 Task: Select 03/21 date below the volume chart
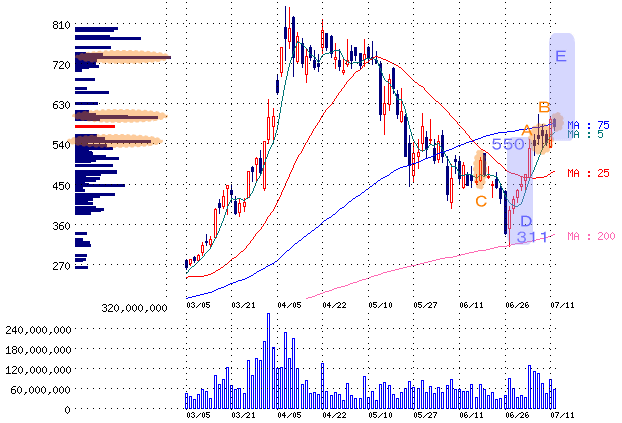point(243,415)
